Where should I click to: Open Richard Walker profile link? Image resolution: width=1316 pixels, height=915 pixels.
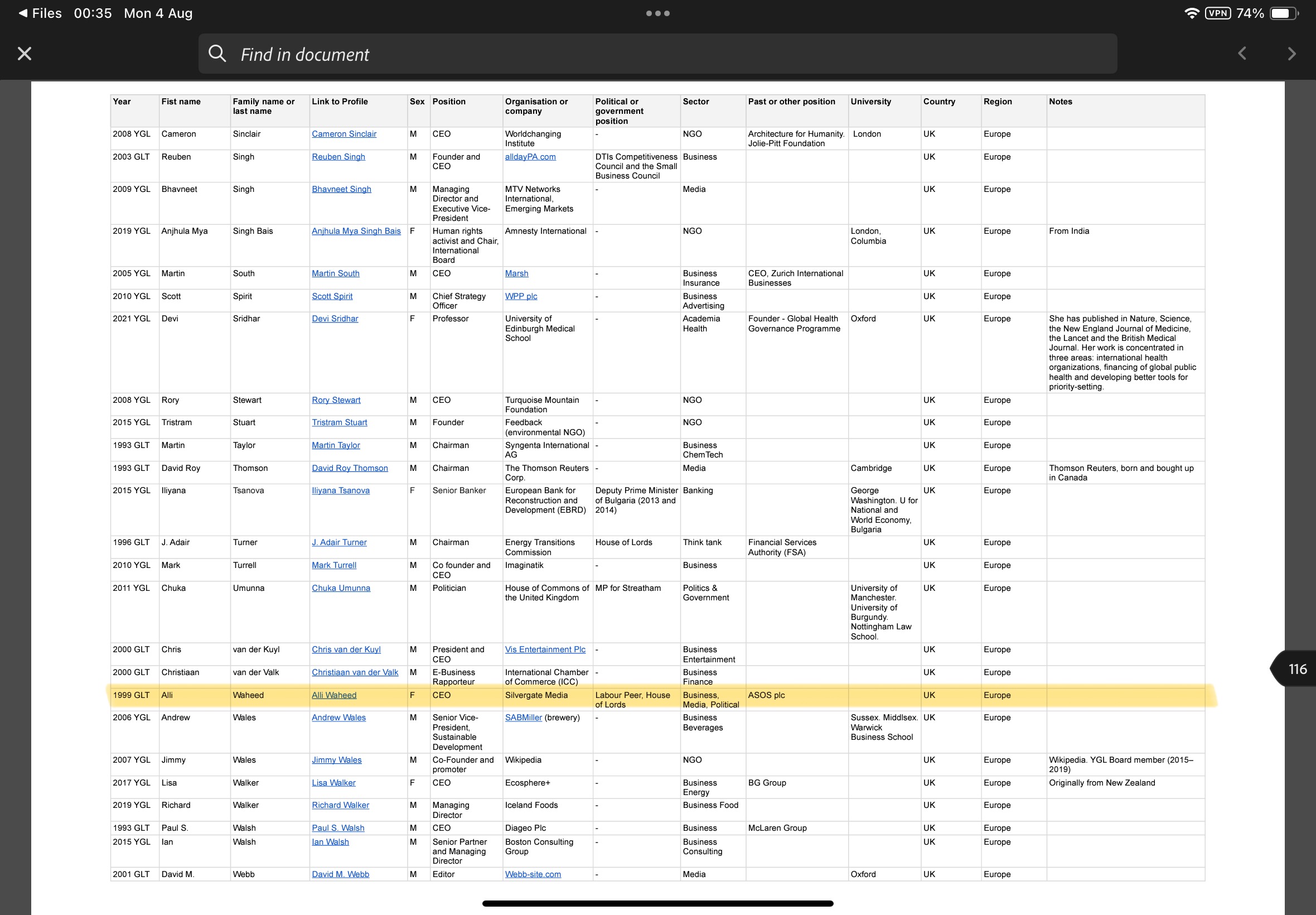tap(340, 806)
